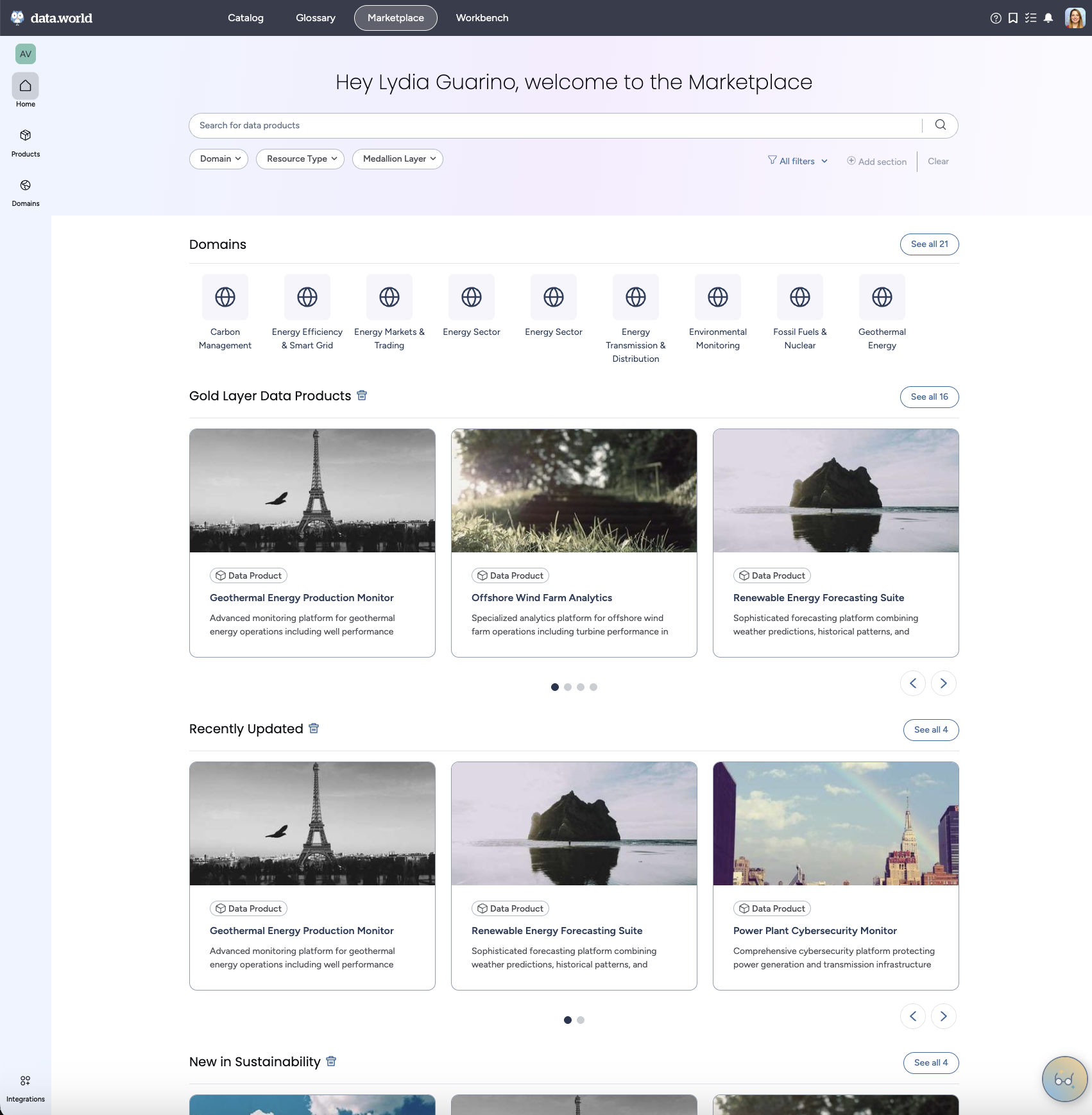Click Data Product tag on Offshore Wind card

[510, 575]
